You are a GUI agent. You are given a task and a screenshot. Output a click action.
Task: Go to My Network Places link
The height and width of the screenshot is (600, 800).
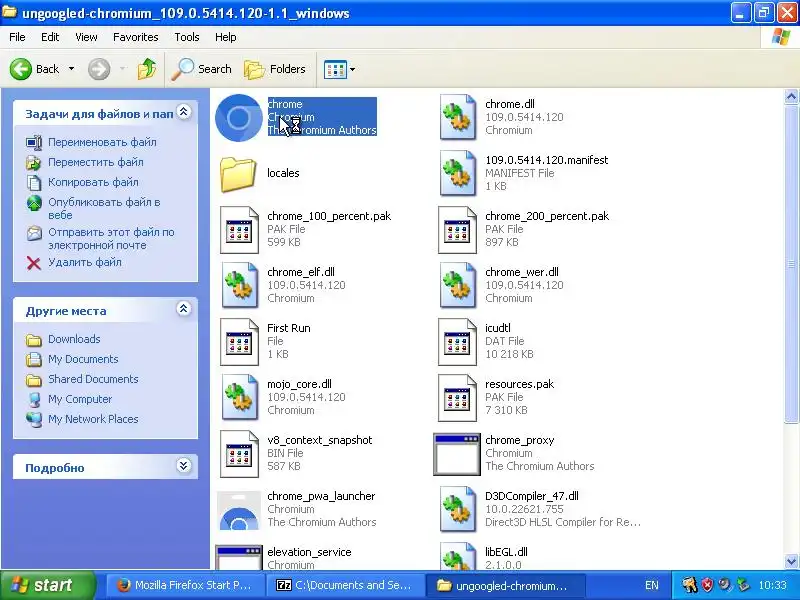pyautogui.click(x=93, y=419)
